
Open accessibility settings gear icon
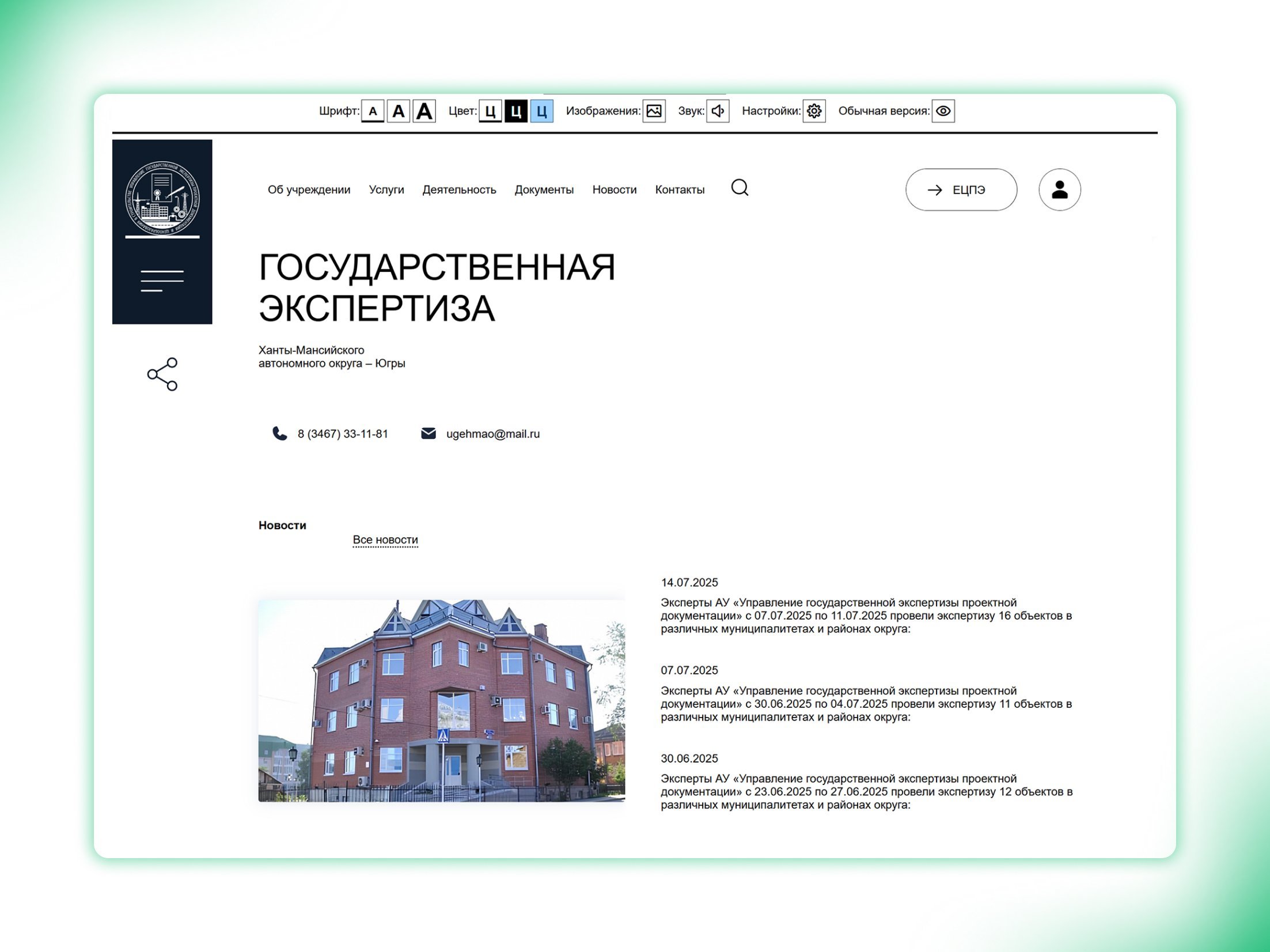(814, 111)
